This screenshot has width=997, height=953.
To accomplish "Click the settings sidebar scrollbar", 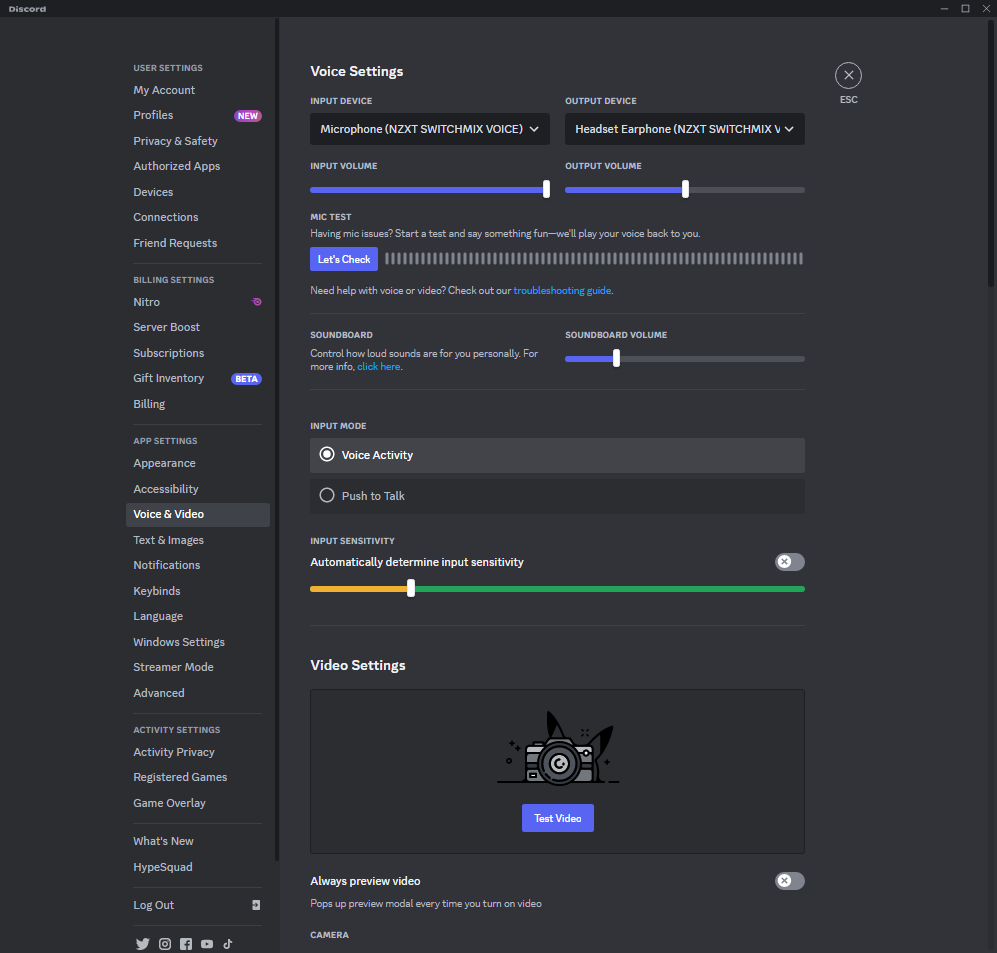I will pos(277,439).
